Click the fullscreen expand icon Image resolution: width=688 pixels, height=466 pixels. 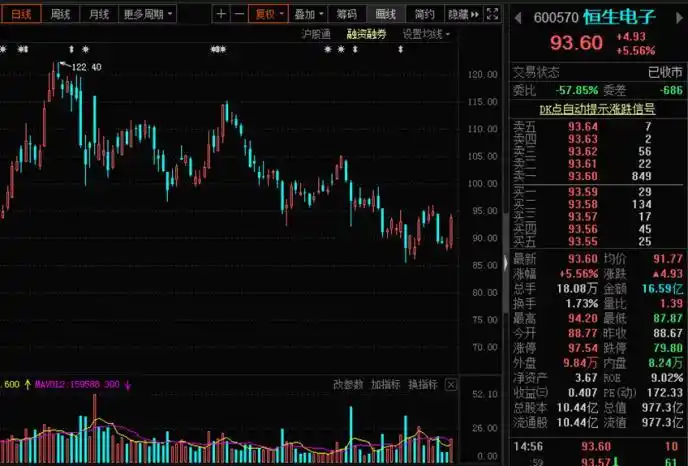(493, 14)
